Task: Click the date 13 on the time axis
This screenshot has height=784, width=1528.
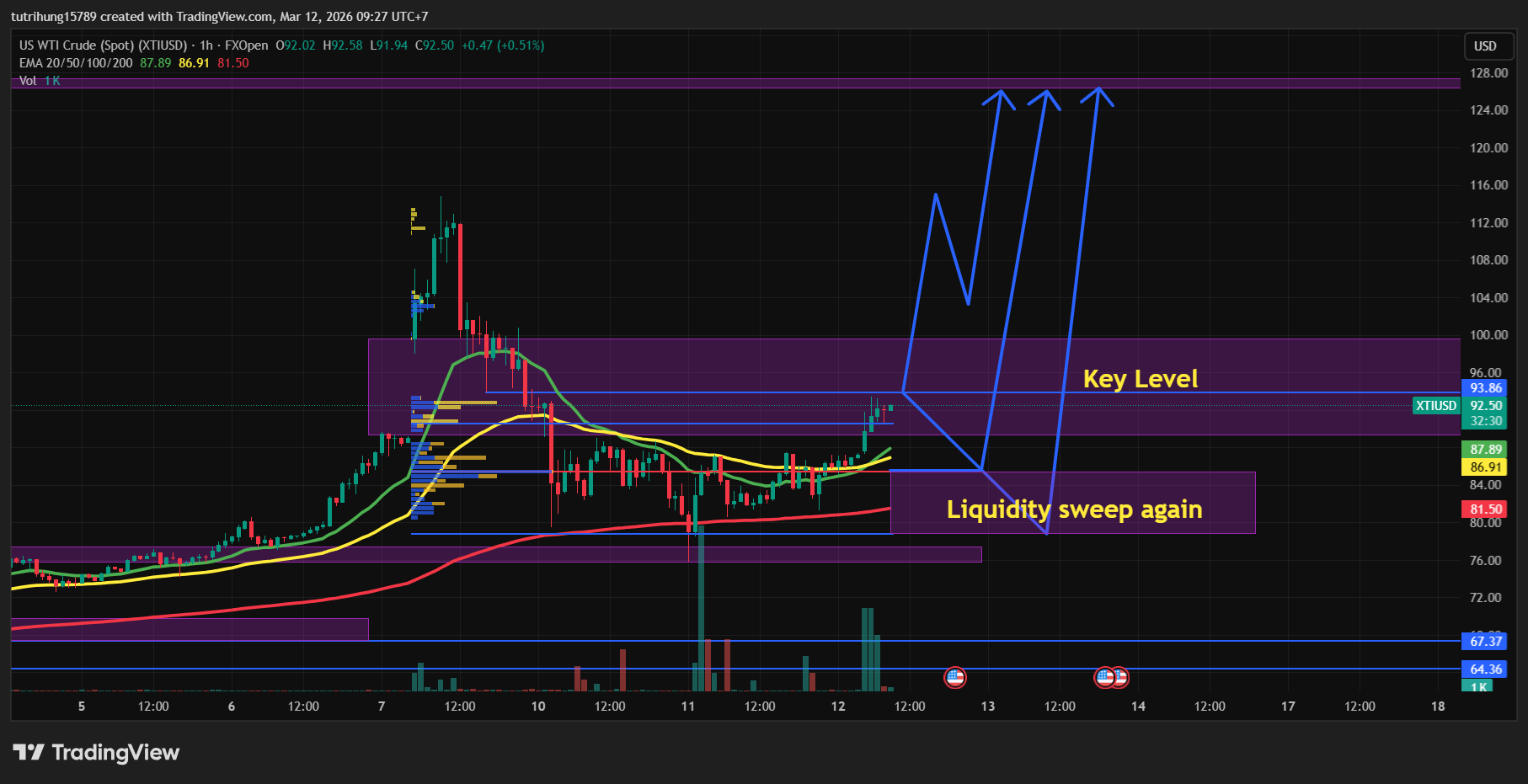Action: tap(987, 707)
